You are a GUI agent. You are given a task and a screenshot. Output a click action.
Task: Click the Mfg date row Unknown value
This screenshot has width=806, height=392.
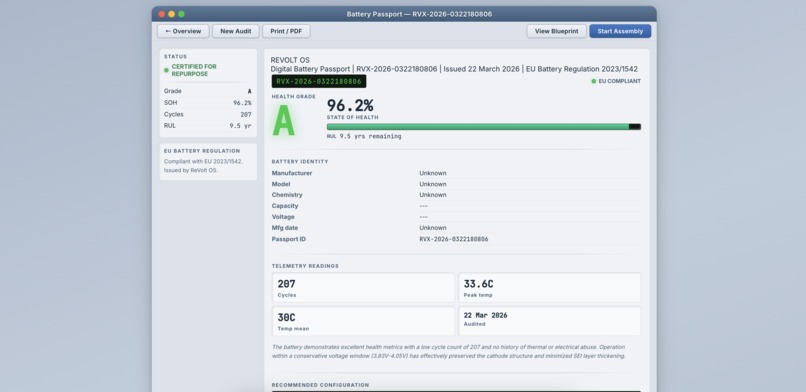[433, 228]
